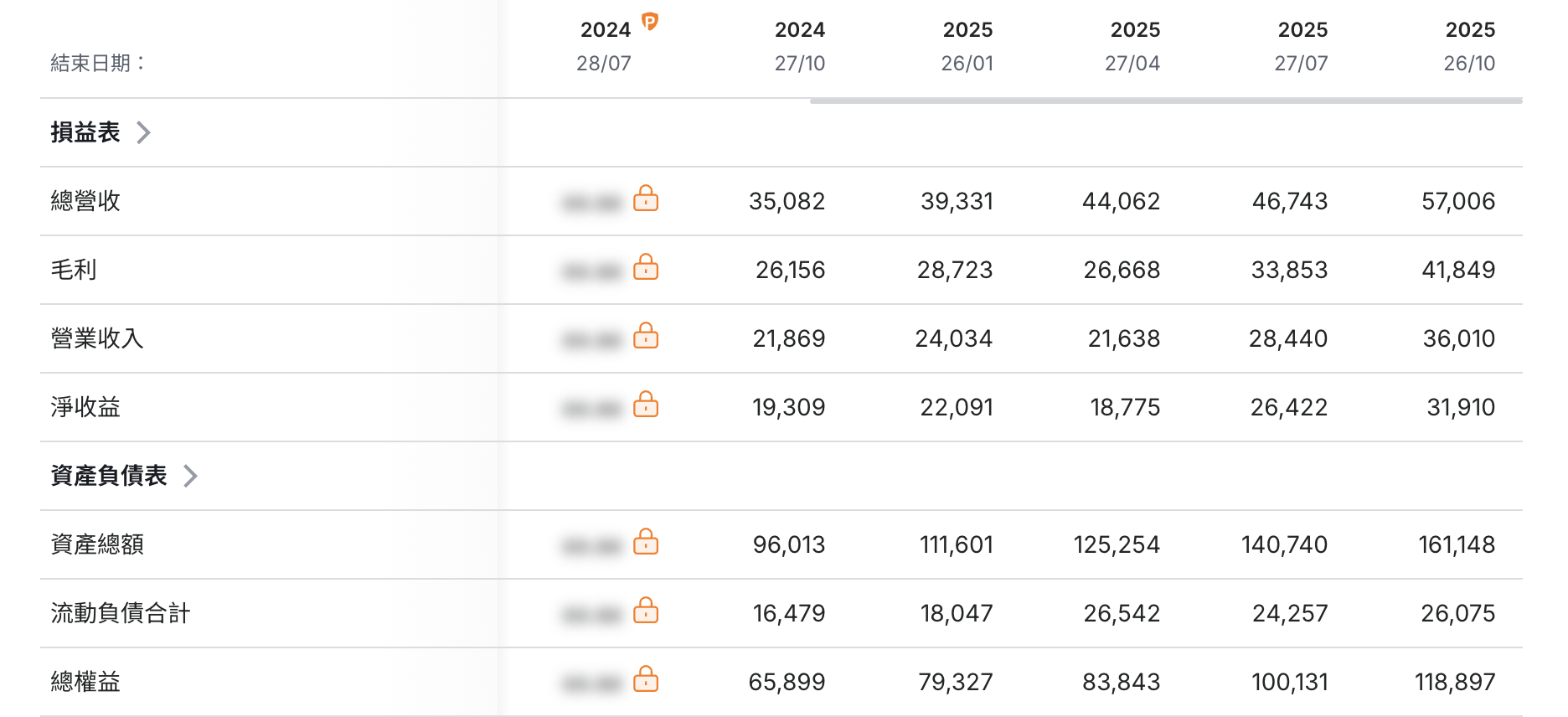Click the lock icon in 毛利 row
1568x717 pixels.
(x=646, y=267)
